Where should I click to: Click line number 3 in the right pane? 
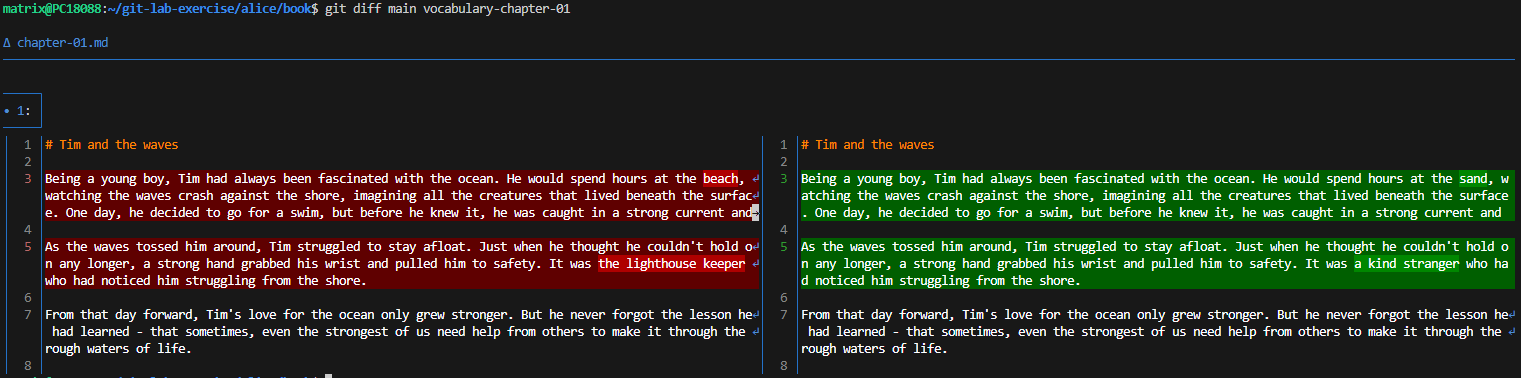tap(785, 179)
